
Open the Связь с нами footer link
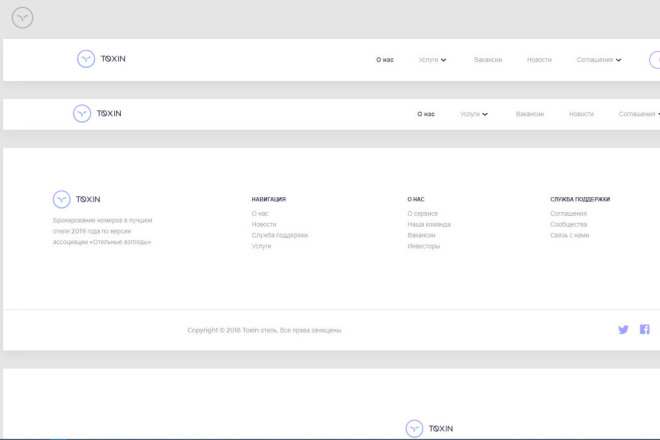570,235
